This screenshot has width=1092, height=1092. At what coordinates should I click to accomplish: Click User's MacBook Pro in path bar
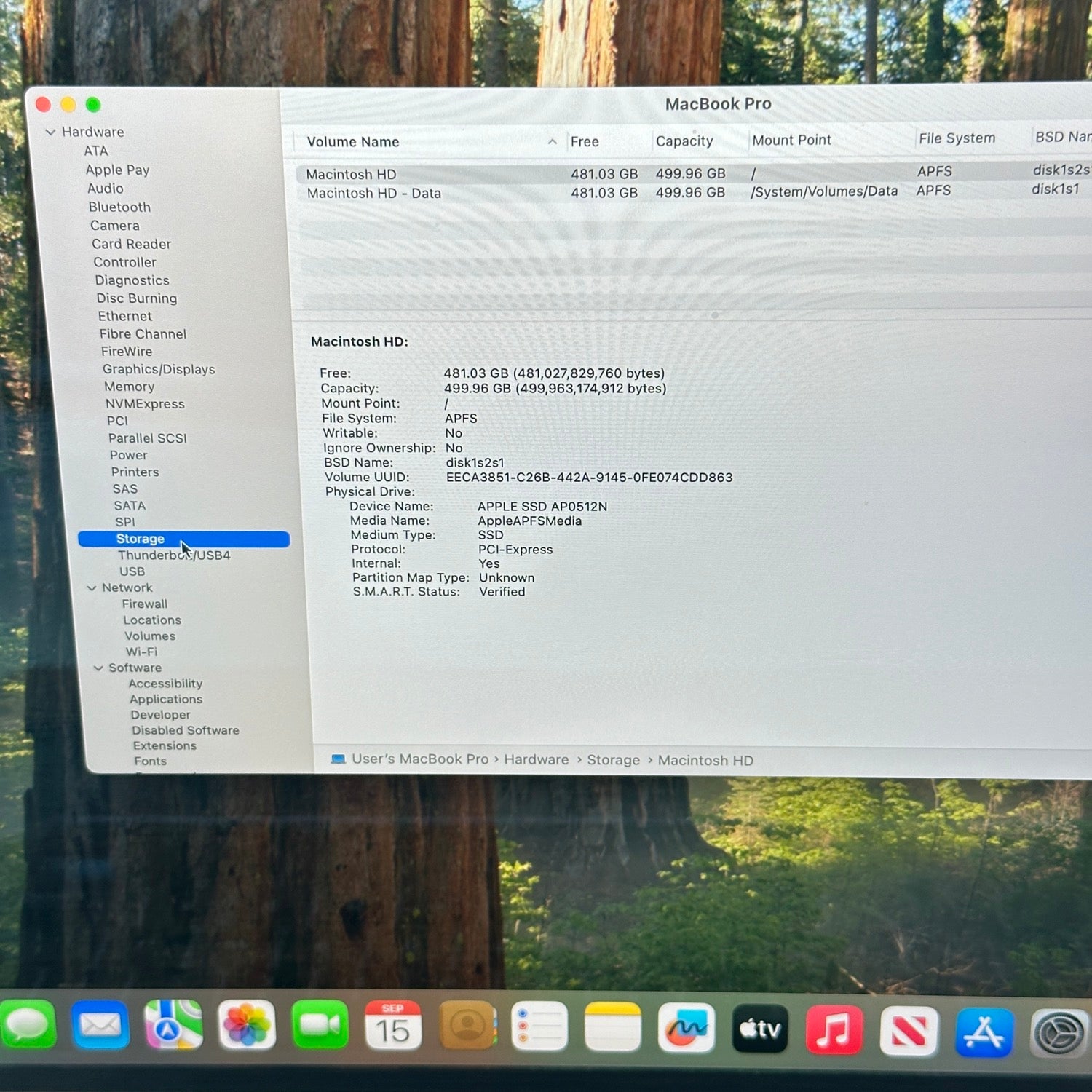click(419, 759)
